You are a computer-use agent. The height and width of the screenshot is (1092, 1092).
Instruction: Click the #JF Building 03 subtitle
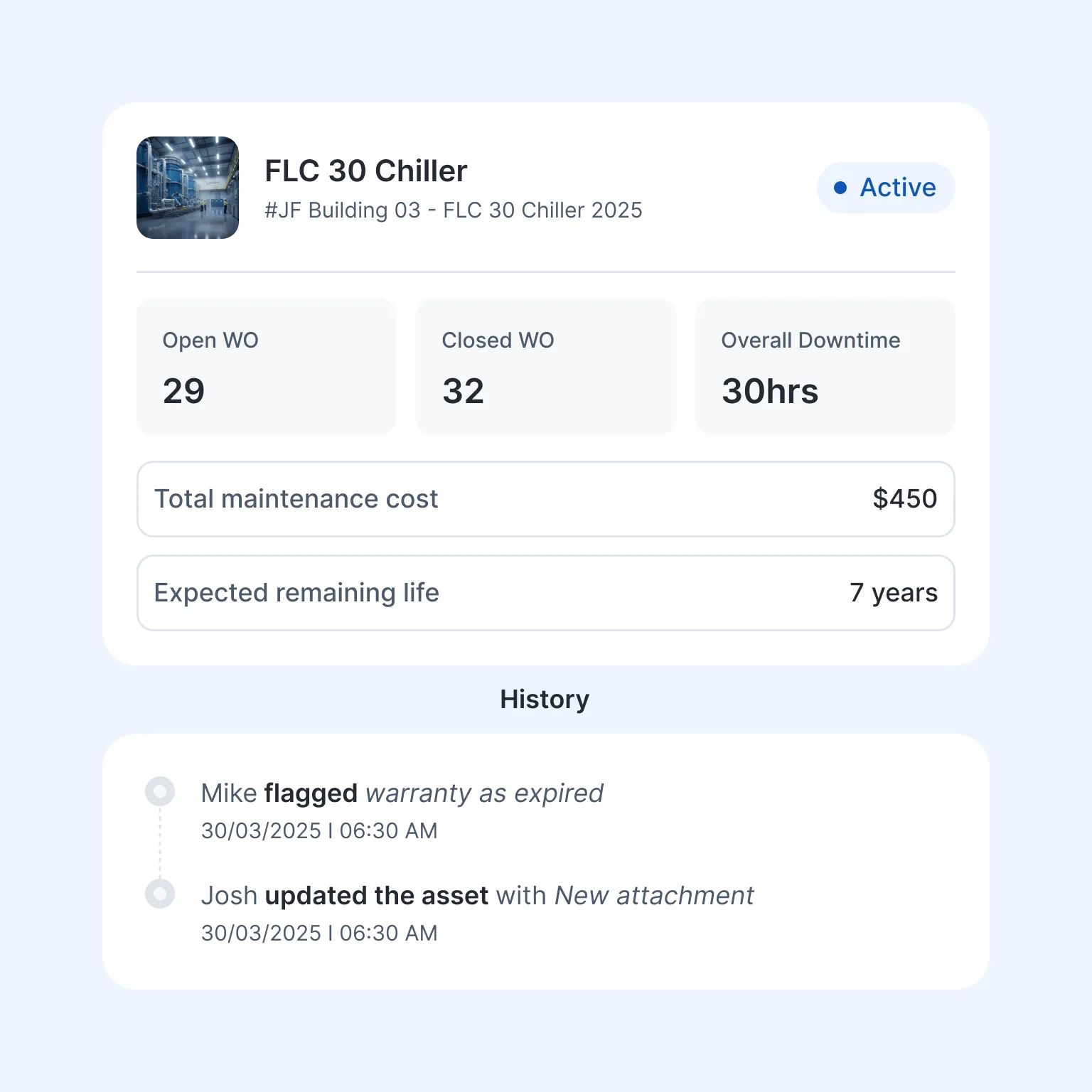pyautogui.click(x=454, y=210)
